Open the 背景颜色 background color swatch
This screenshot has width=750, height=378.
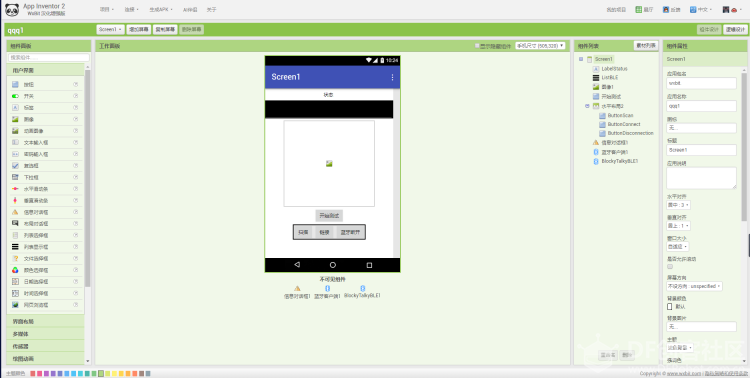(670, 306)
